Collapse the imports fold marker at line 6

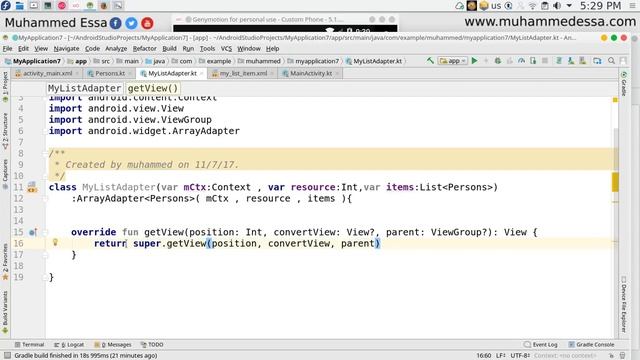45,131
